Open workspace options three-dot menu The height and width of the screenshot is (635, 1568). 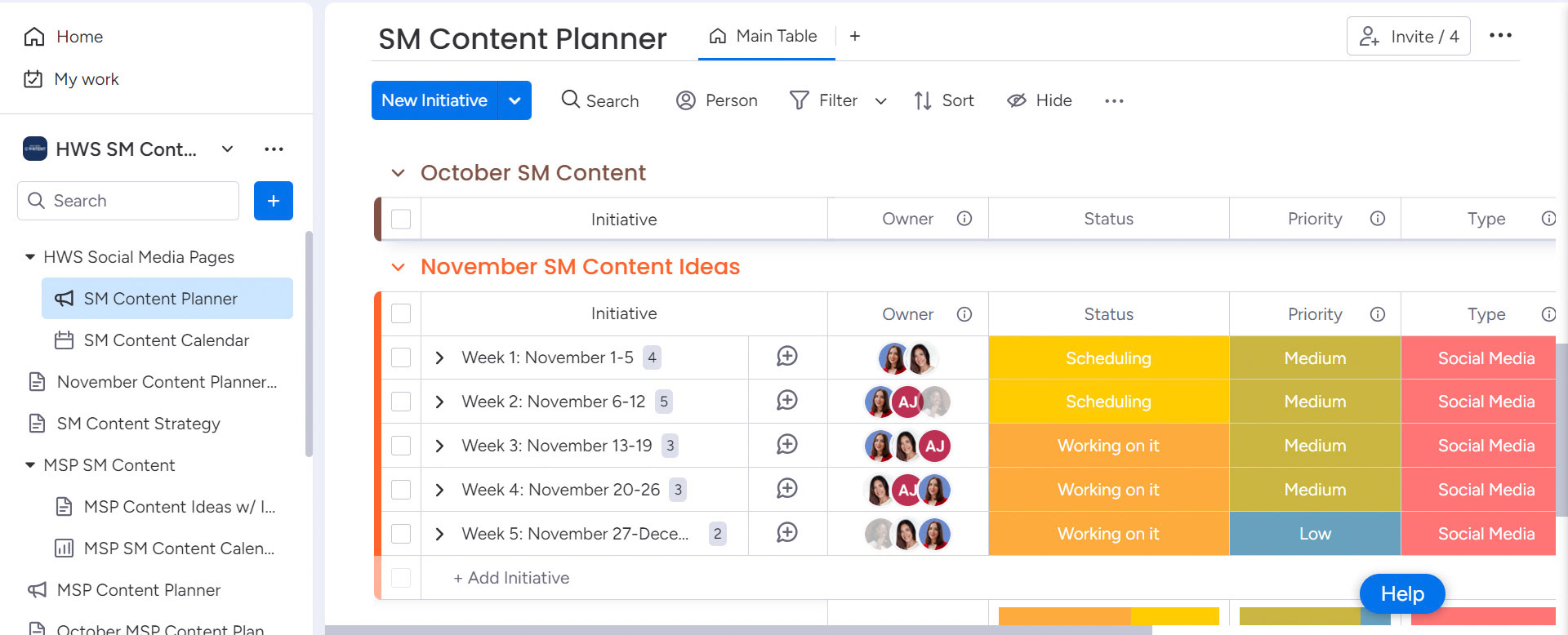pyautogui.click(x=274, y=149)
